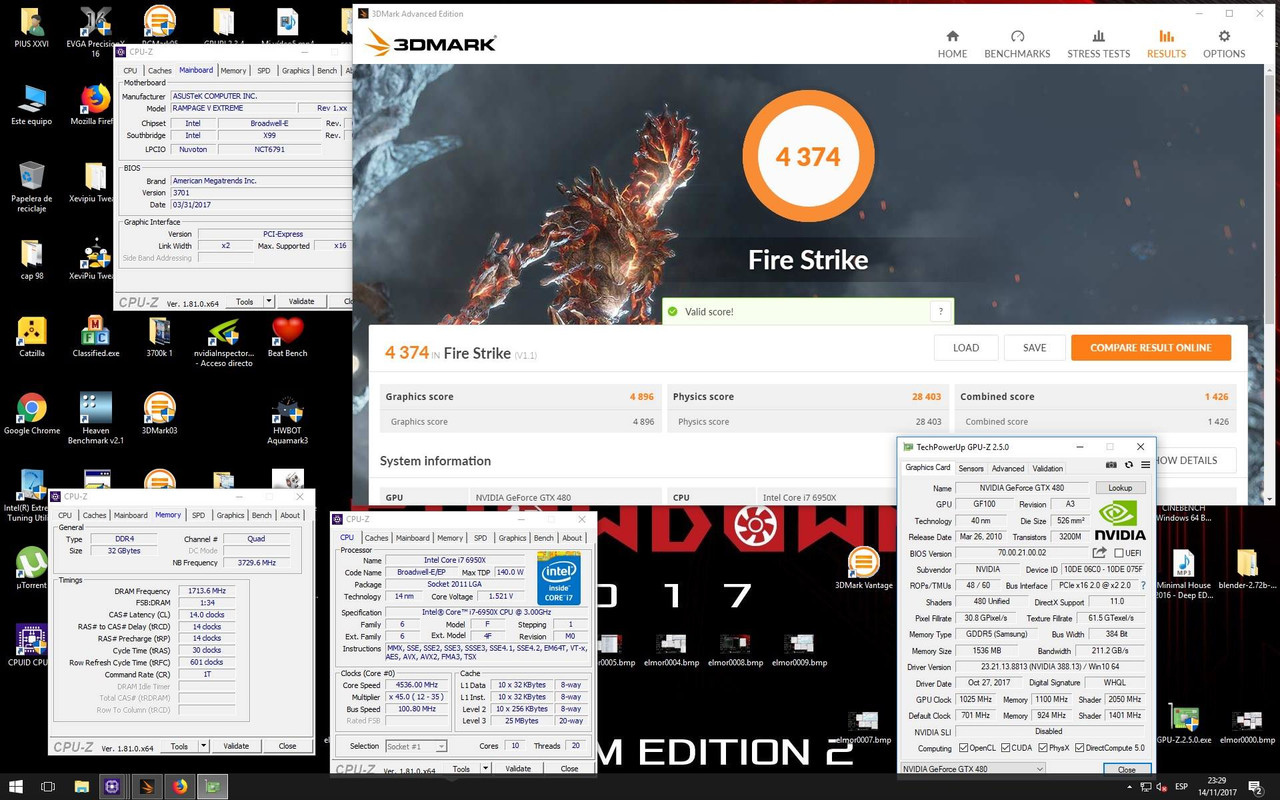
Task: Select 3DMark Vantage desktop shortcut
Action: pyautogui.click(x=863, y=568)
